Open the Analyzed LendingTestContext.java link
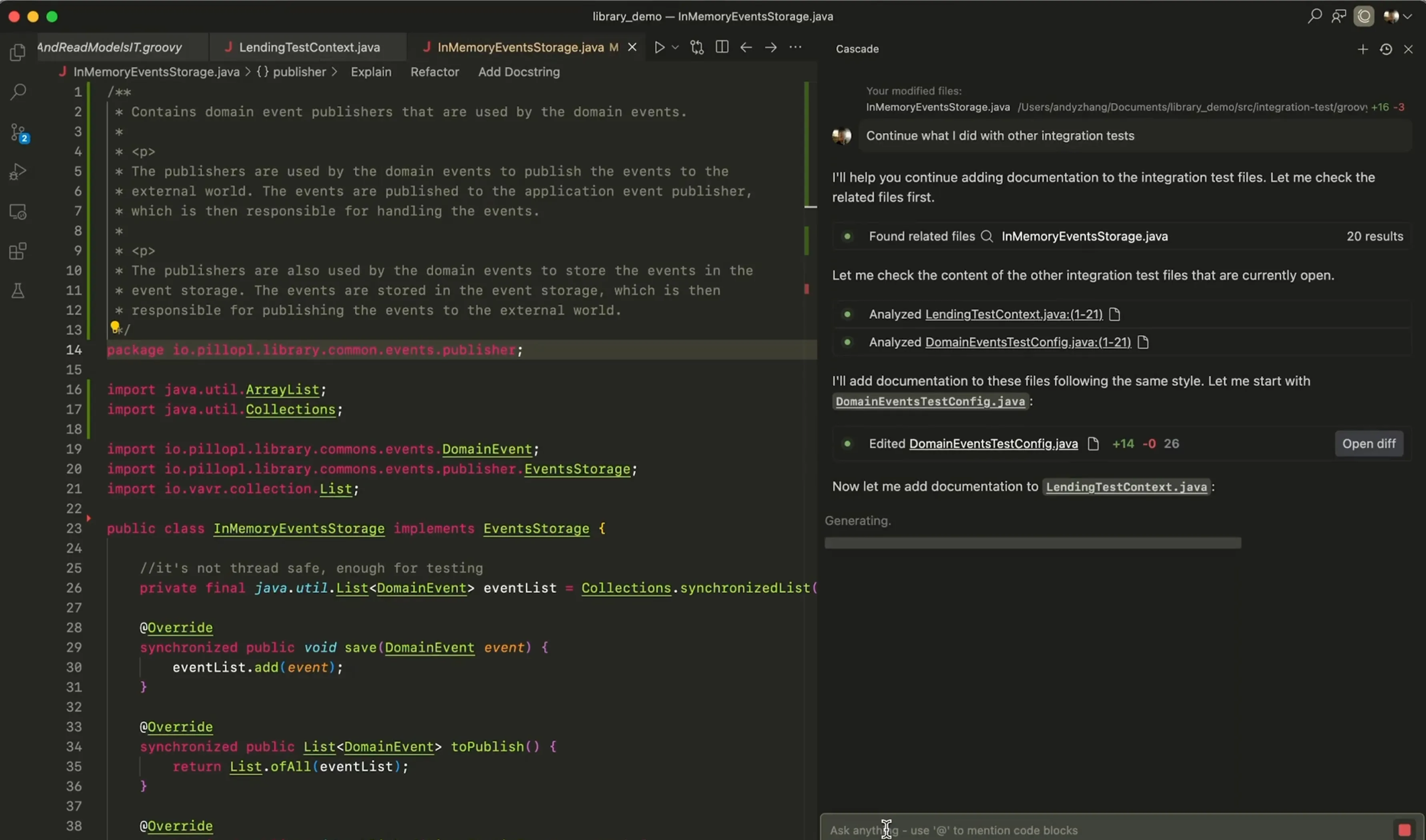Image resolution: width=1426 pixels, height=840 pixels. (x=1013, y=314)
